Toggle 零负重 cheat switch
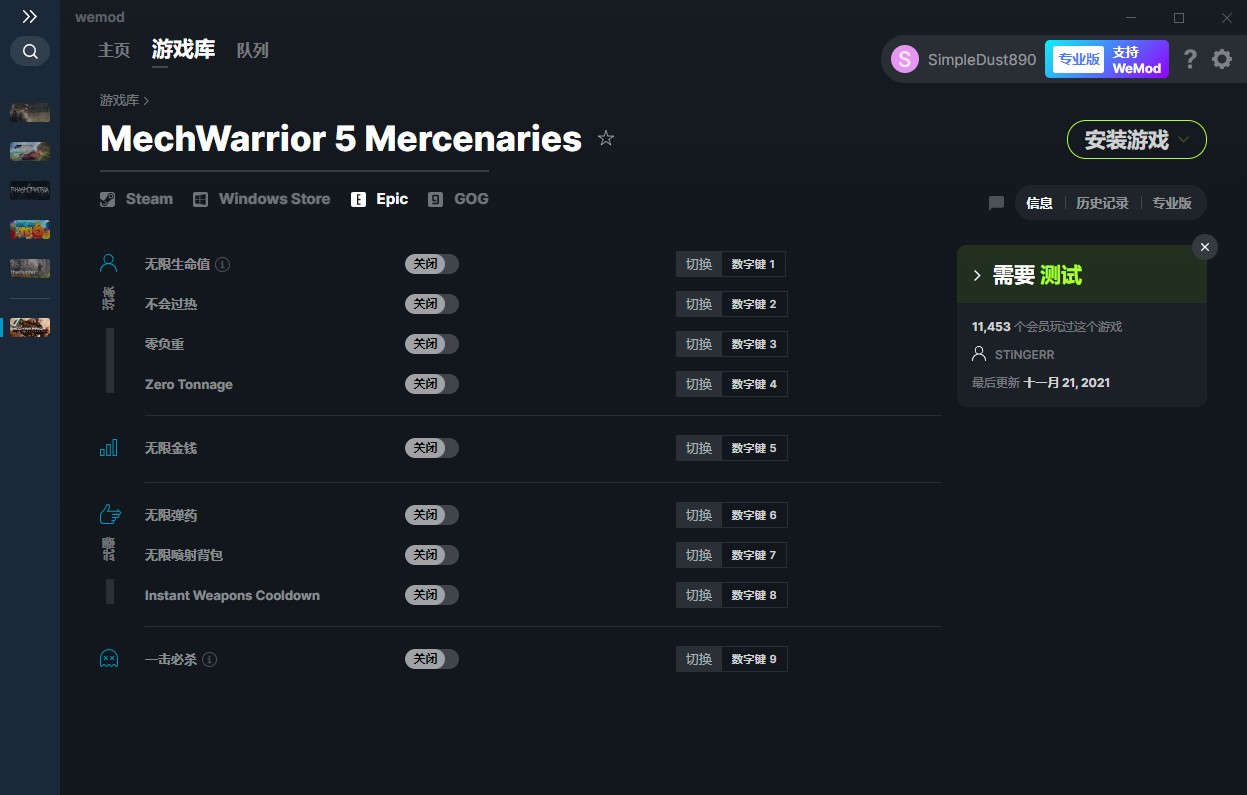This screenshot has height=795, width=1247. pyautogui.click(x=432, y=344)
